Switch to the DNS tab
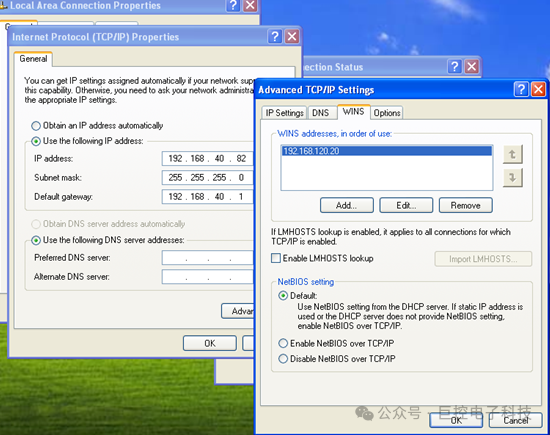 (320, 113)
